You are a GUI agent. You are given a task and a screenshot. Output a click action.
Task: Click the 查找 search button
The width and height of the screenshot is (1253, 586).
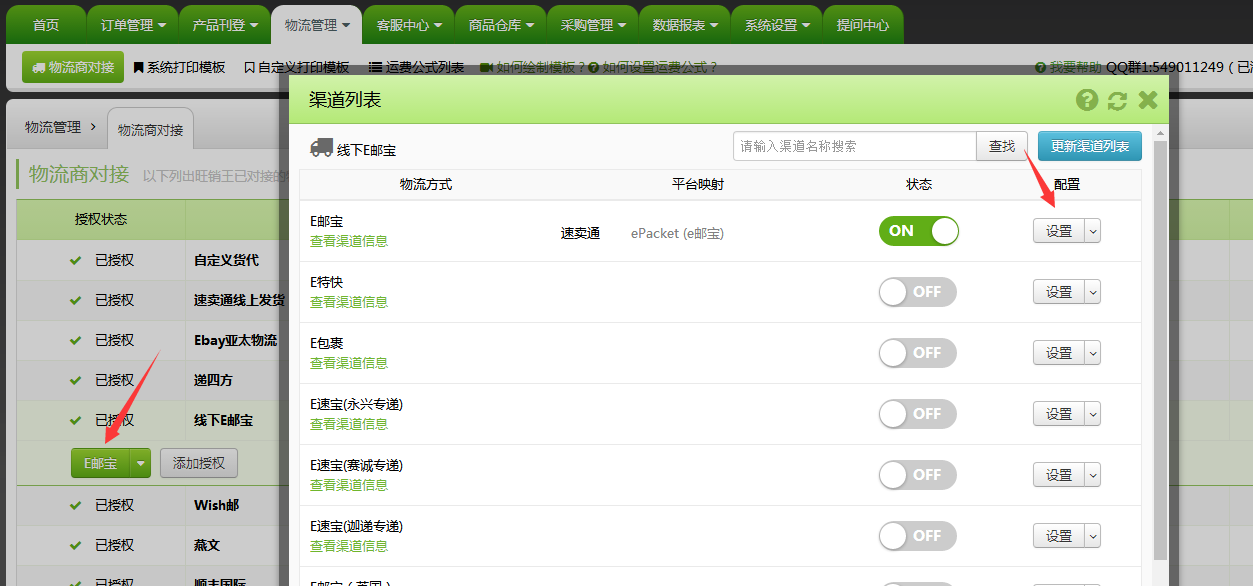click(x=1002, y=146)
